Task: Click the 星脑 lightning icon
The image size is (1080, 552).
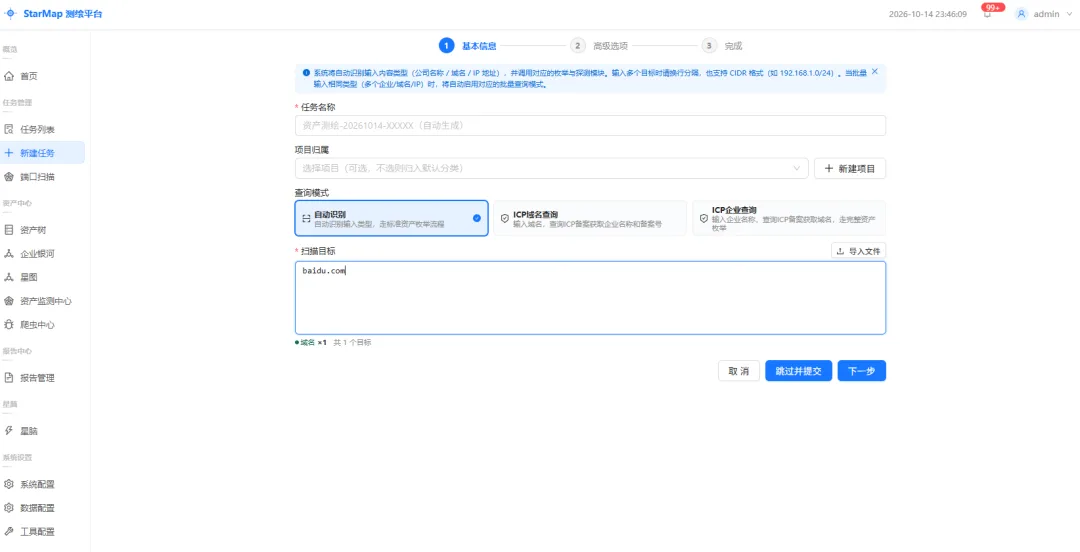Action: pos(9,431)
